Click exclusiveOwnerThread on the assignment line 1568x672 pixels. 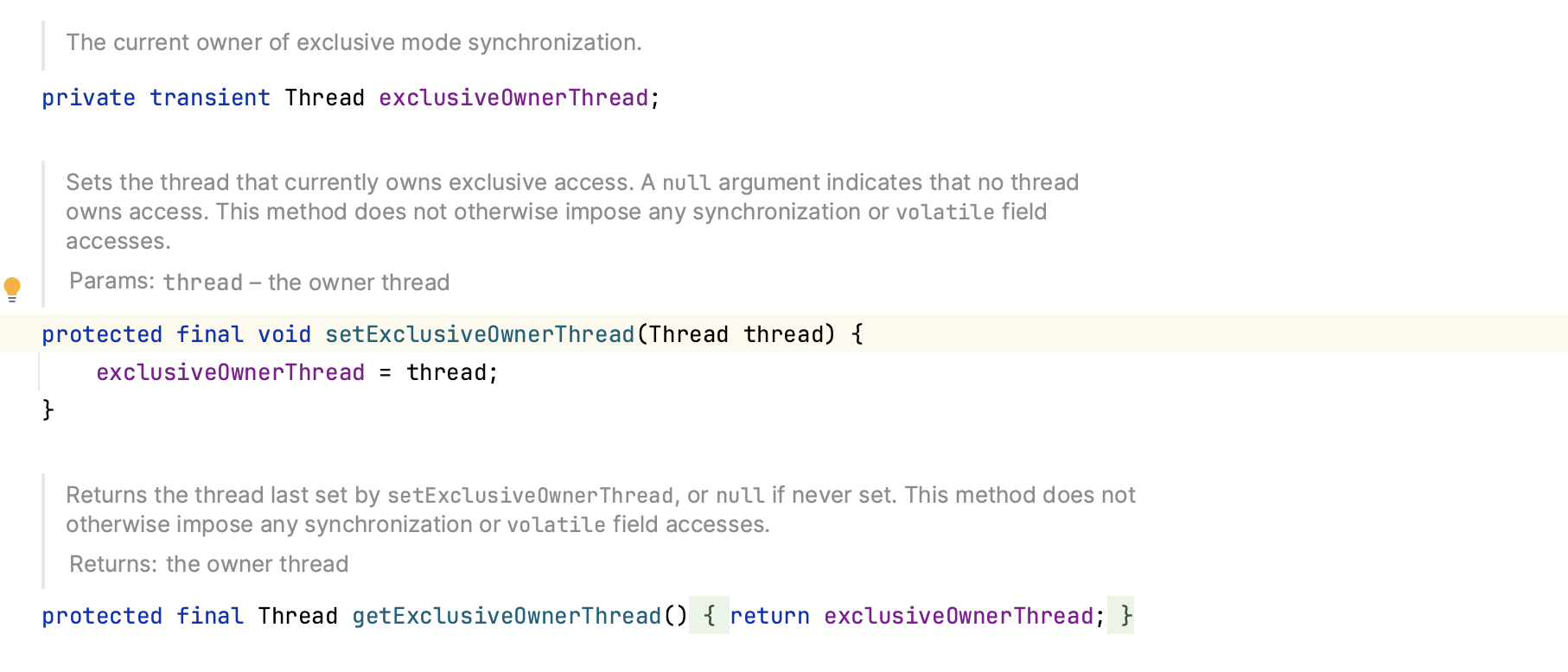click(x=231, y=372)
